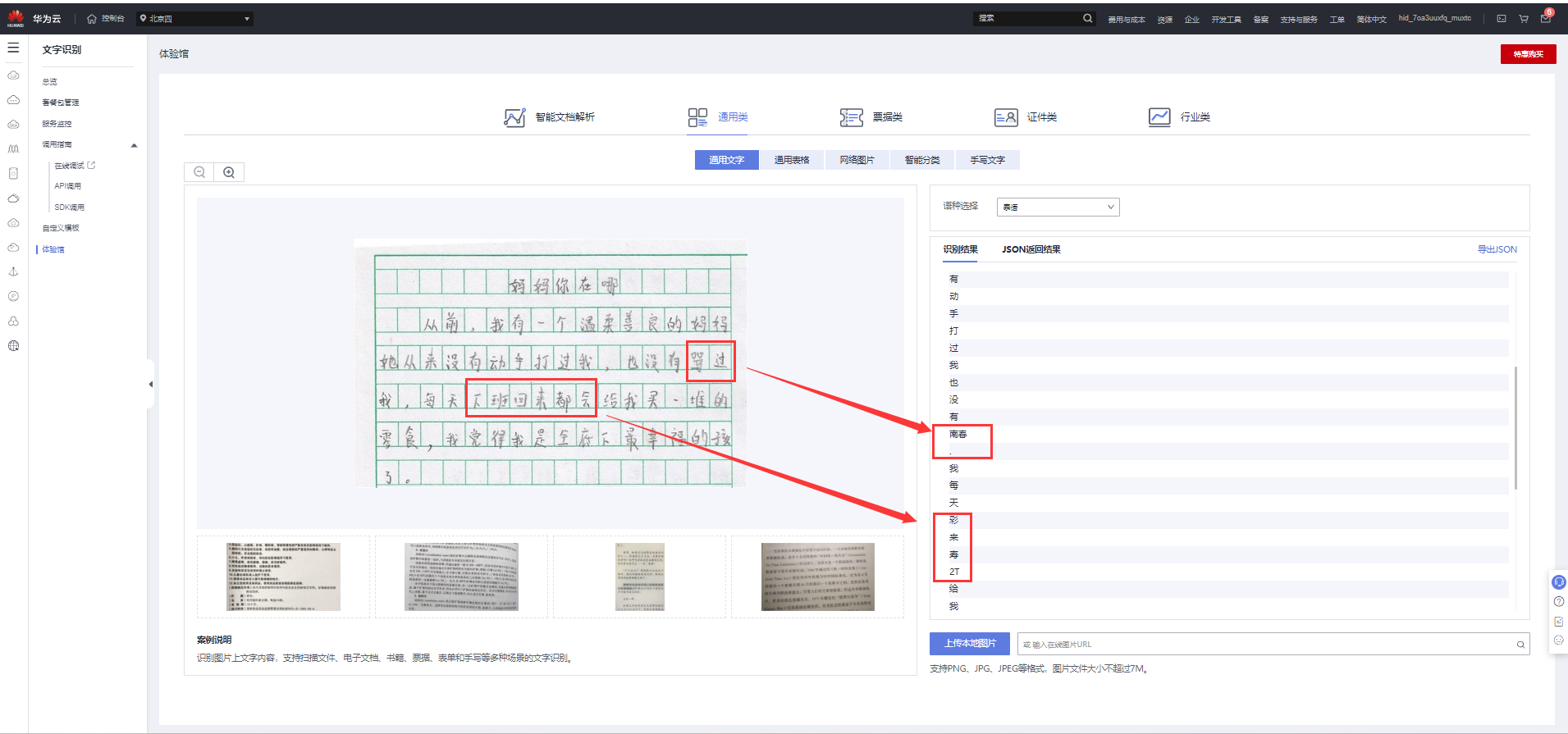Click the 搜索 search field

coord(1029,18)
